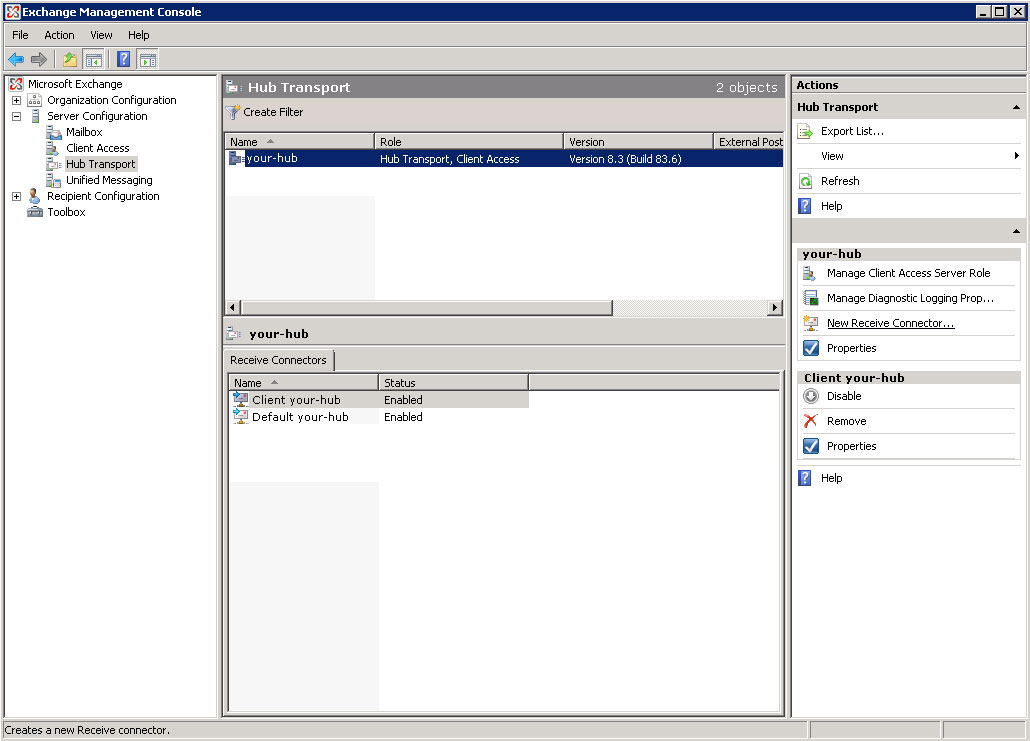Select the Default your-hub connector row
The width and height of the screenshot is (1030, 741).
(379, 416)
